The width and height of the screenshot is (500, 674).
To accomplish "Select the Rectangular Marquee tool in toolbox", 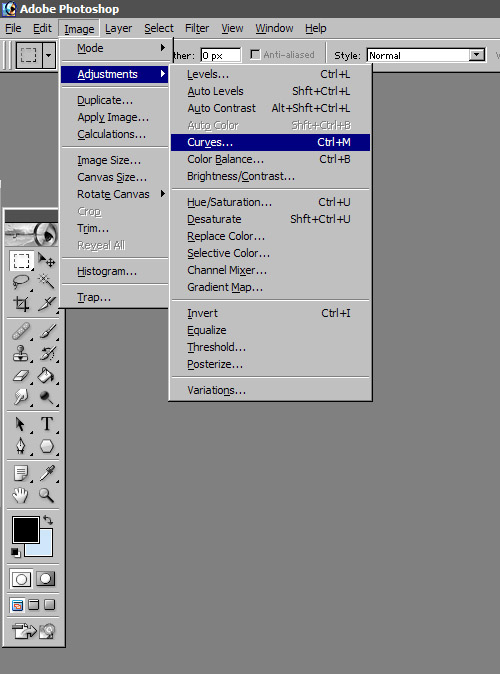I will tap(21, 260).
